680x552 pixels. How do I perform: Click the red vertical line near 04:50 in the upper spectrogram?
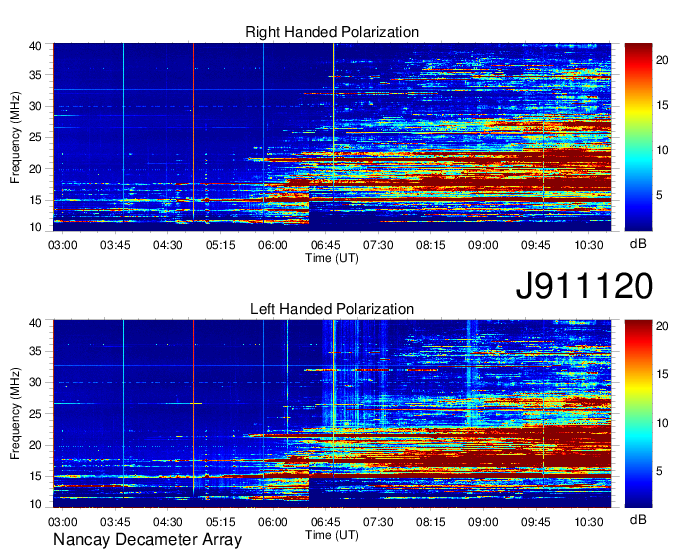point(193,132)
